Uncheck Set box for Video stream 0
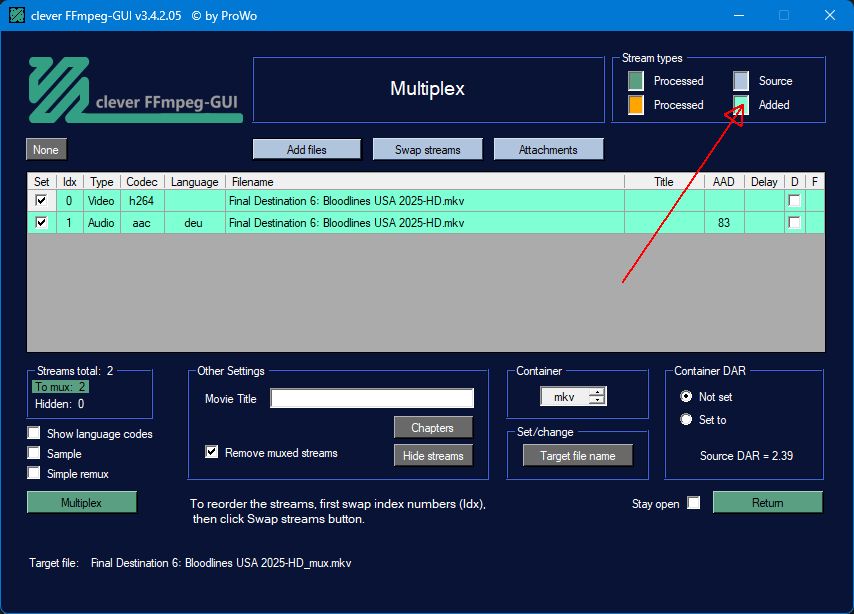The image size is (854, 614). pyautogui.click(x=41, y=200)
